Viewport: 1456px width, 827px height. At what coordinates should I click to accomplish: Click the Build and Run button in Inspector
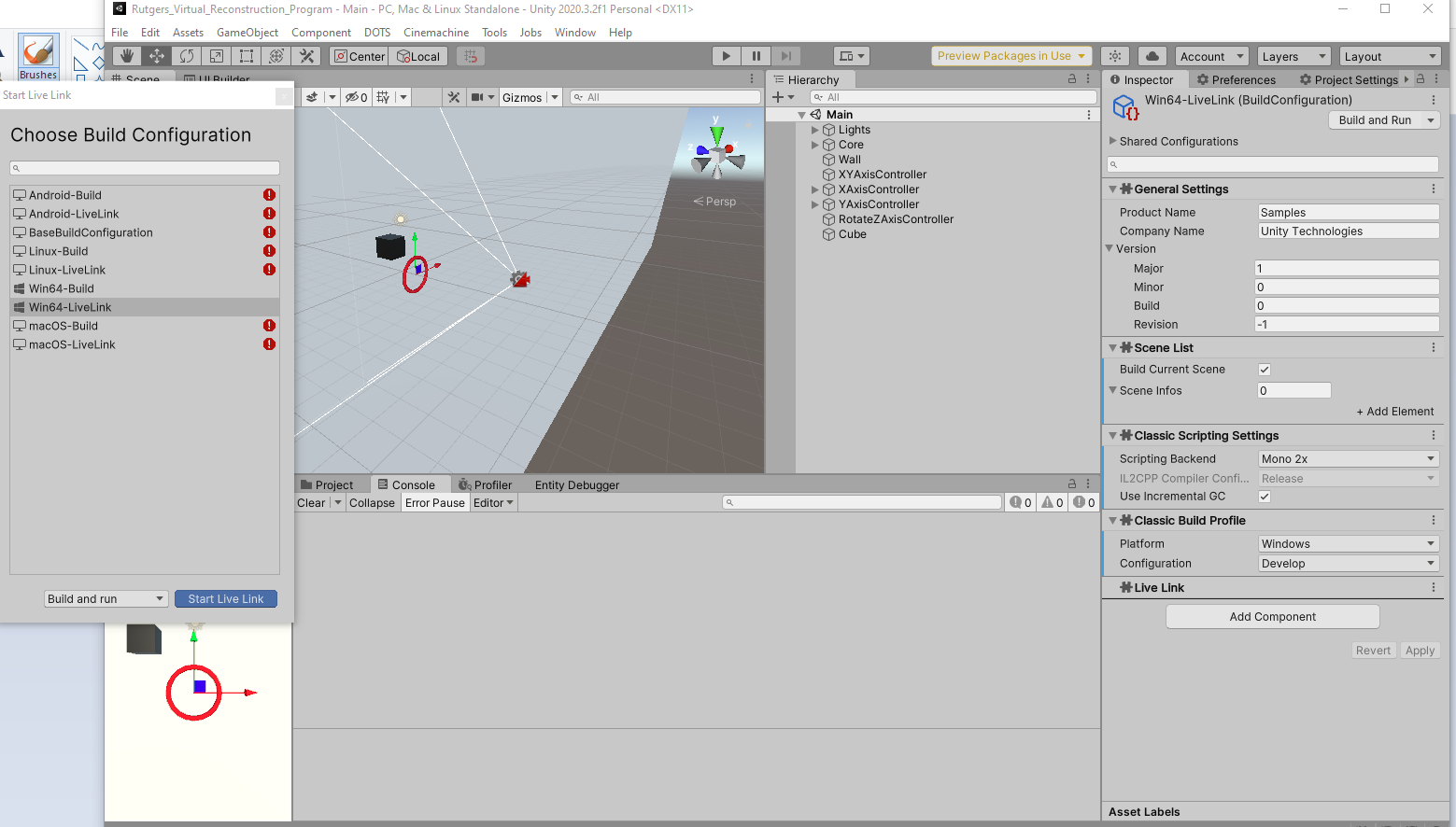pyautogui.click(x=1375, y=120)
